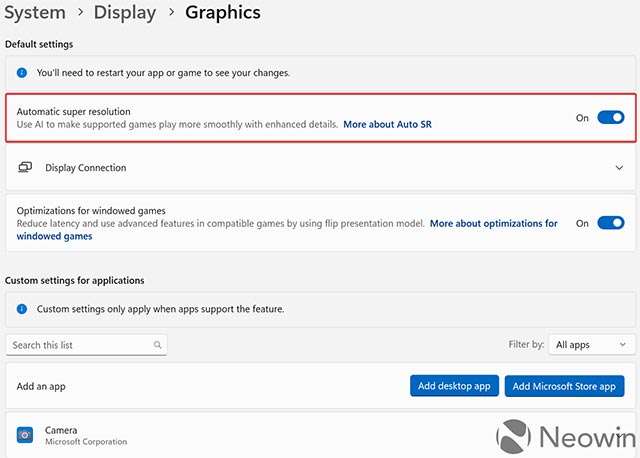Open More about Auto SR link
This screenshot has width=640, height=458.
click(x=387, y=125)
